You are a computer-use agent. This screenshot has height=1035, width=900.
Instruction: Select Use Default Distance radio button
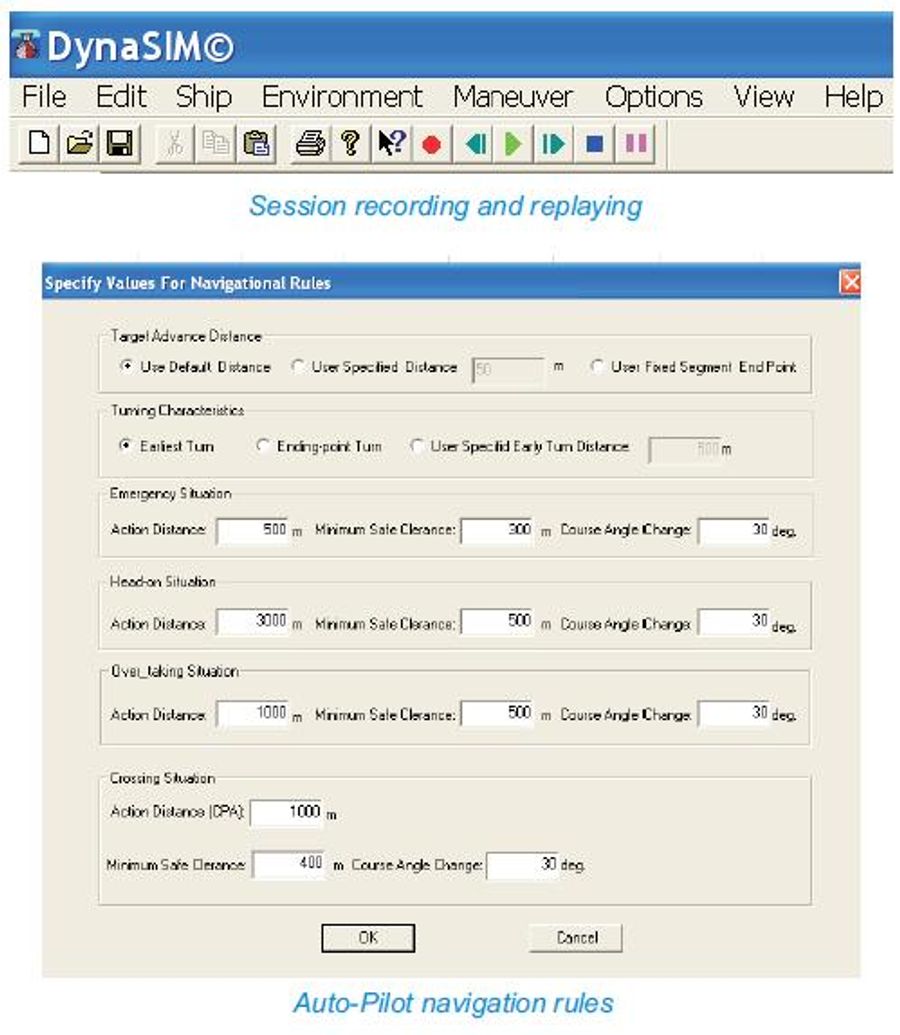click(x=127, y=367)
